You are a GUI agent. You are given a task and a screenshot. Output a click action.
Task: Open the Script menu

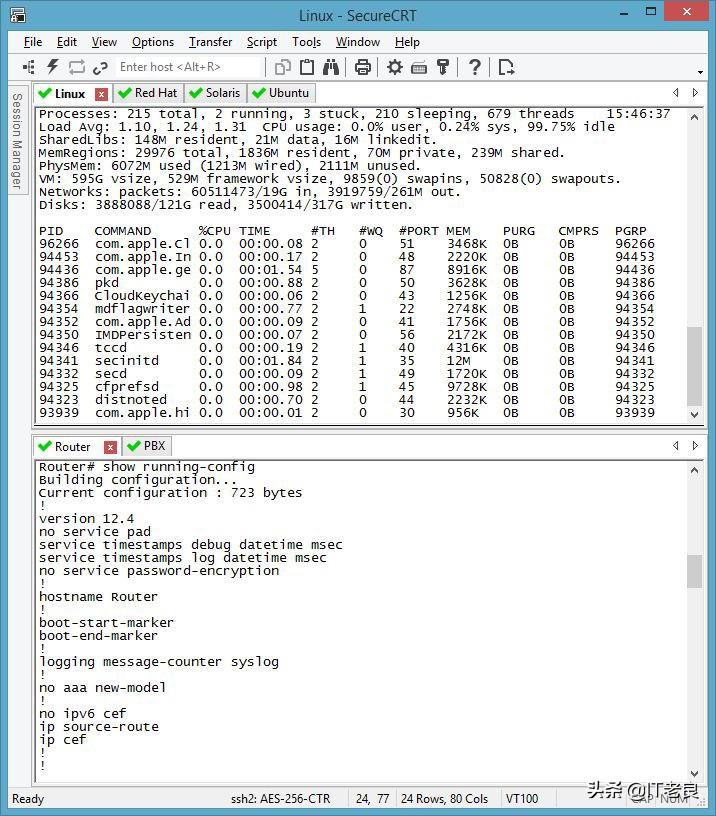tap(262, 42)
